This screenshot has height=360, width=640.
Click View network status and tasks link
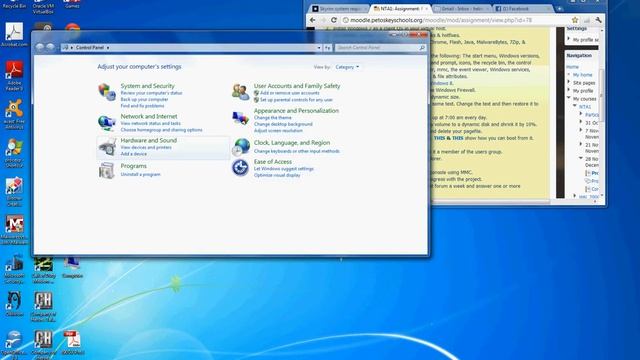click(150, 123)
